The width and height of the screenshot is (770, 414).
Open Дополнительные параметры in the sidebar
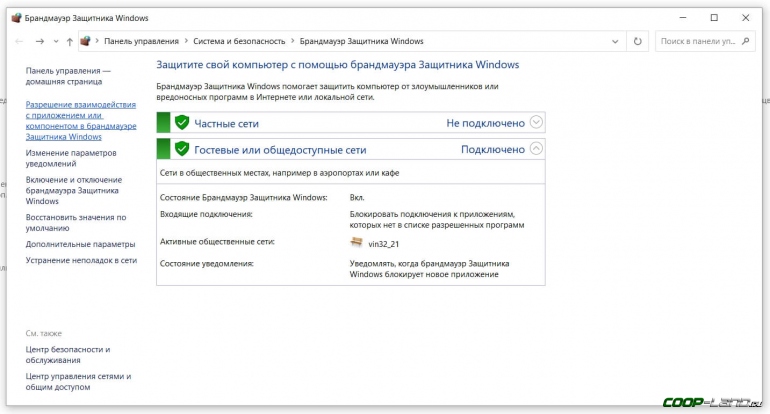tap(80, 244)
